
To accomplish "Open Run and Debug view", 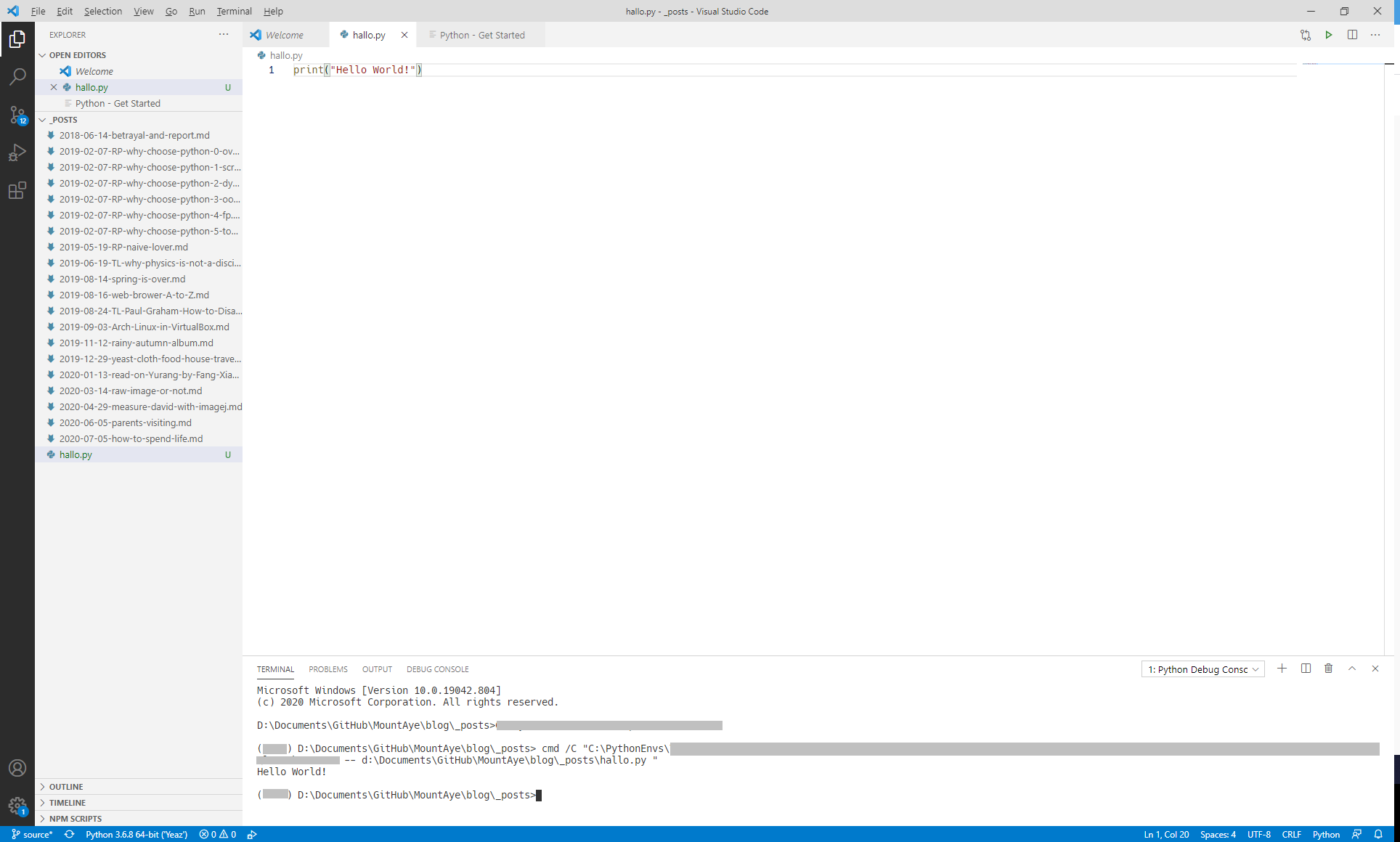I will 17,152.
